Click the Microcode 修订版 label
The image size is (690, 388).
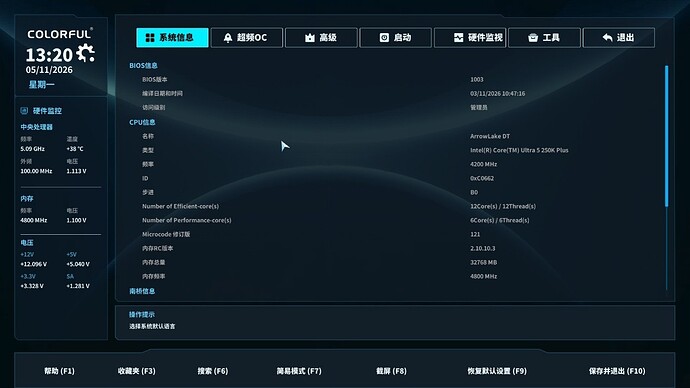coord(166,234)
